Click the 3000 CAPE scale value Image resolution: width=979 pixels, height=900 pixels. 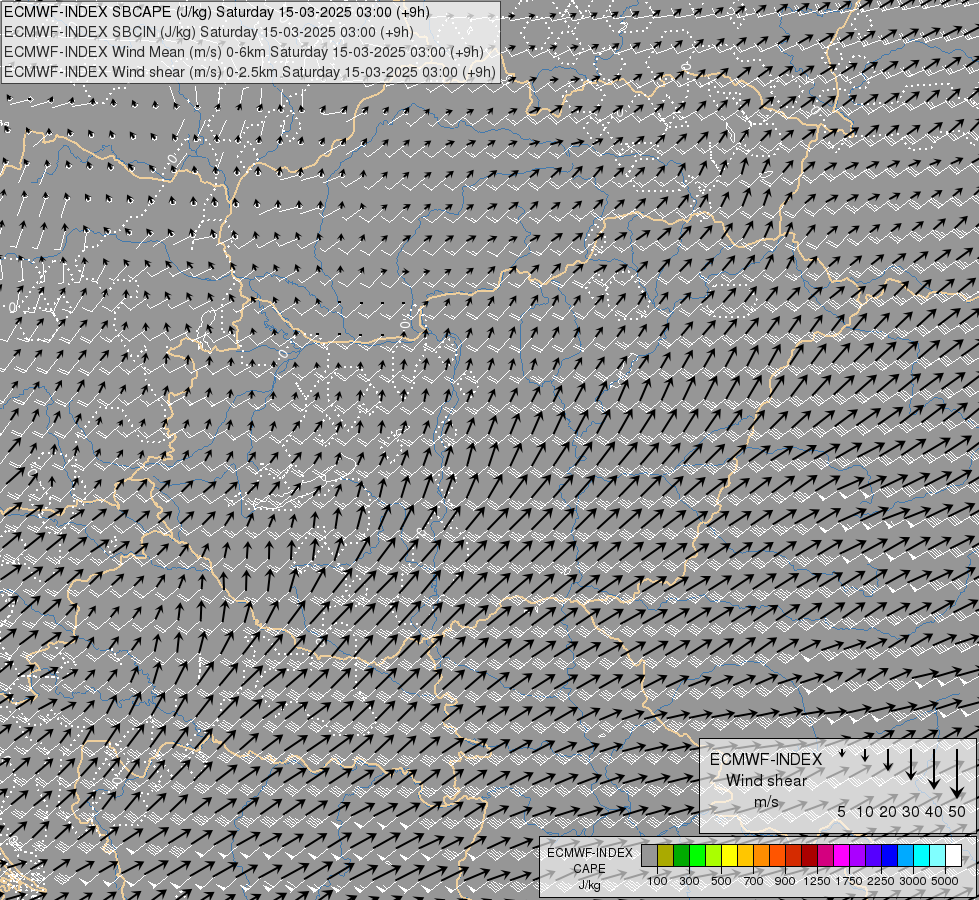913,881
